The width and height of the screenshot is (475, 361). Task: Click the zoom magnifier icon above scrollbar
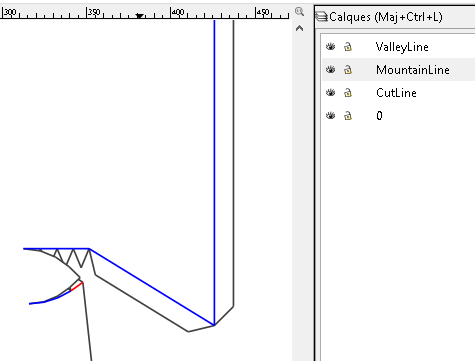(x=299, y=12)
